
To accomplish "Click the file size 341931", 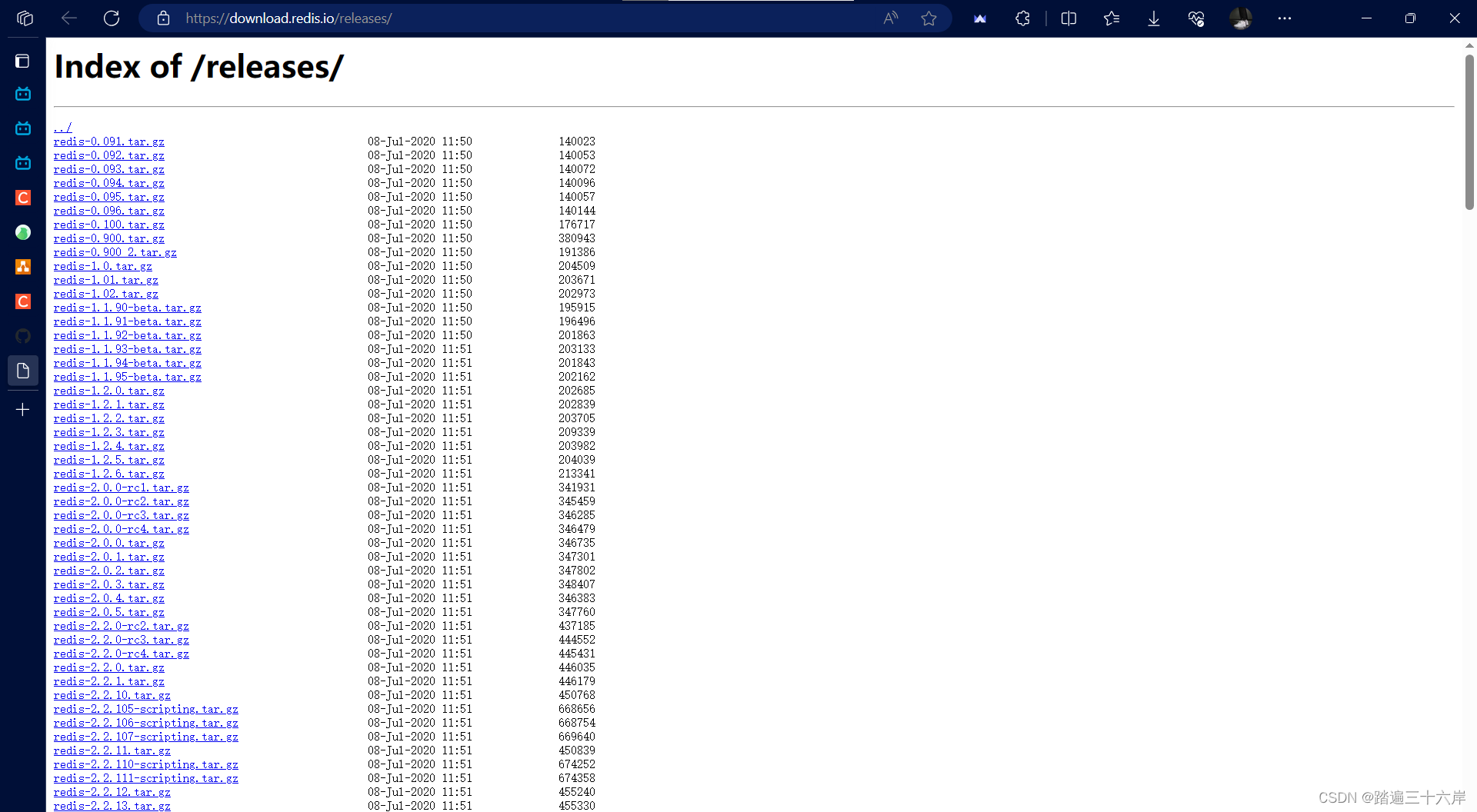I will pos(576,488).
